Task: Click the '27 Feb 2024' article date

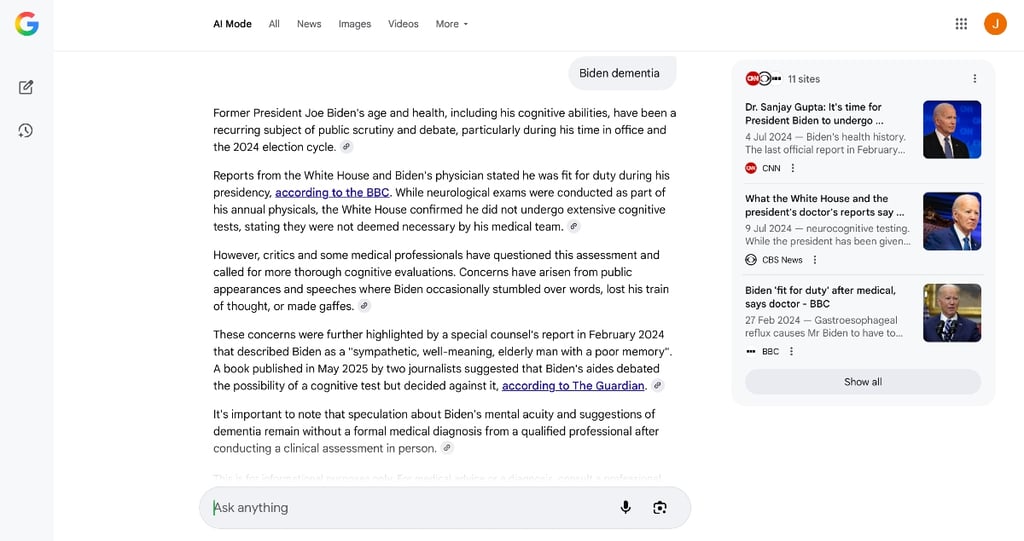Action: [x=772, y=320]
